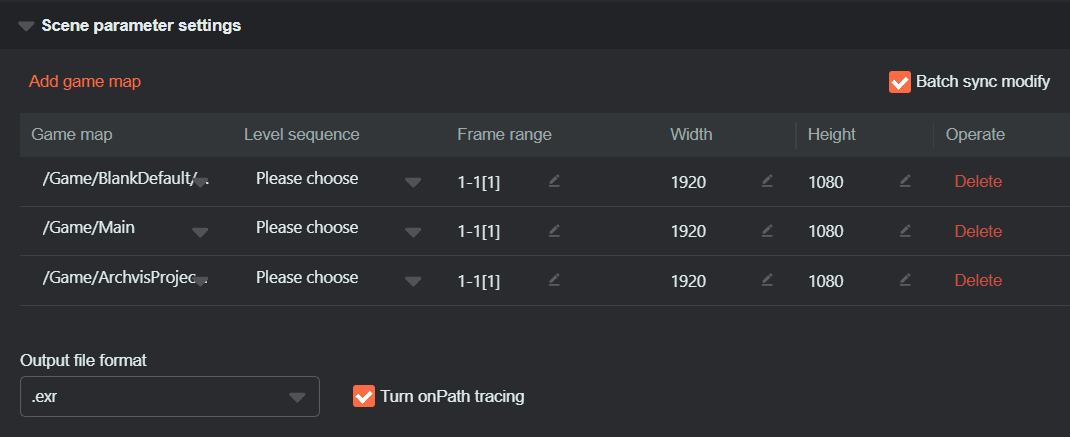Edit width pencil icon for /Game/Main row
Image resolution: width=1070 pixels, height=437 pixels.
point(767,230)
